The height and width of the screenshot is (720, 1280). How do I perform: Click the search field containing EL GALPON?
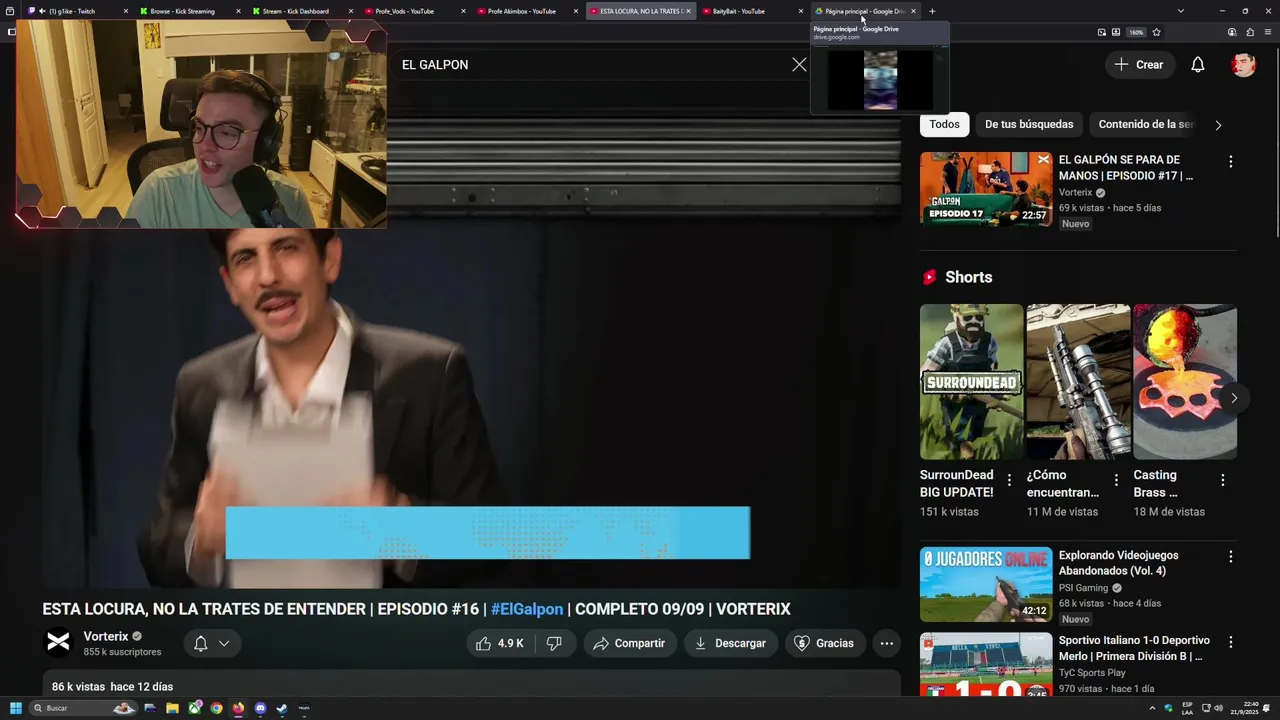click(590, 64)
